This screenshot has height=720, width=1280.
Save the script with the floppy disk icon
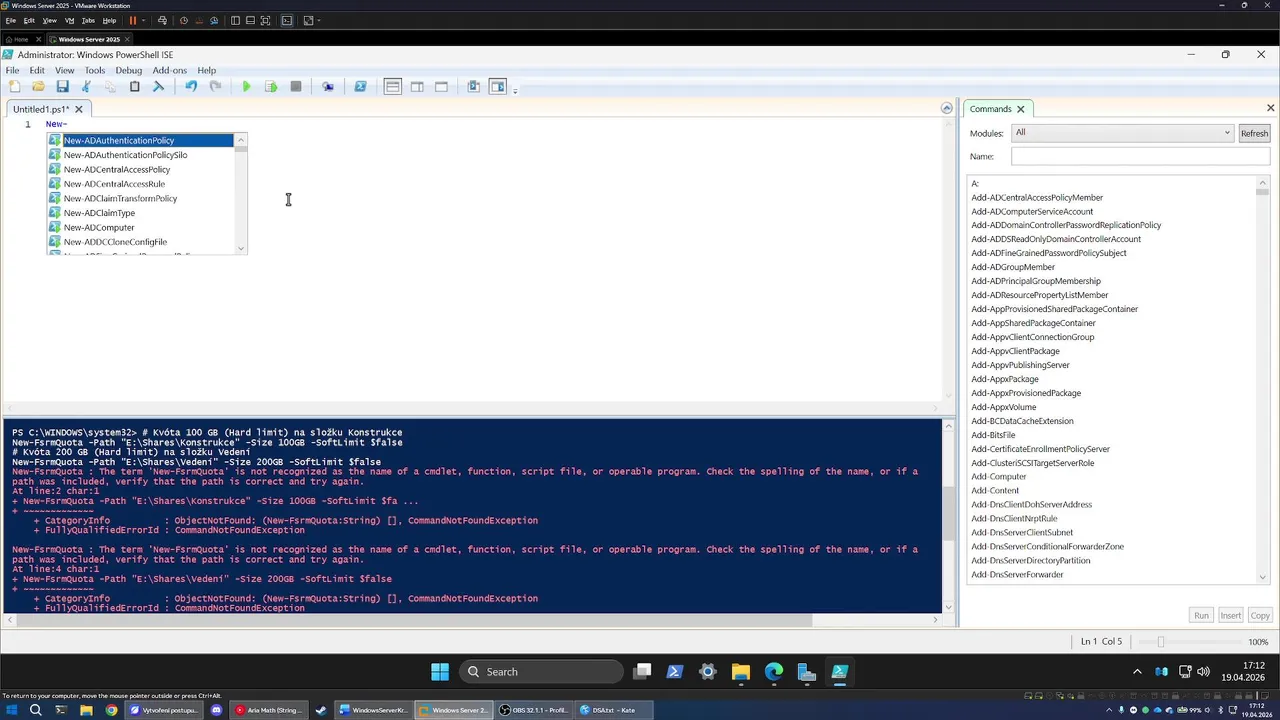(x=62, y=87)
